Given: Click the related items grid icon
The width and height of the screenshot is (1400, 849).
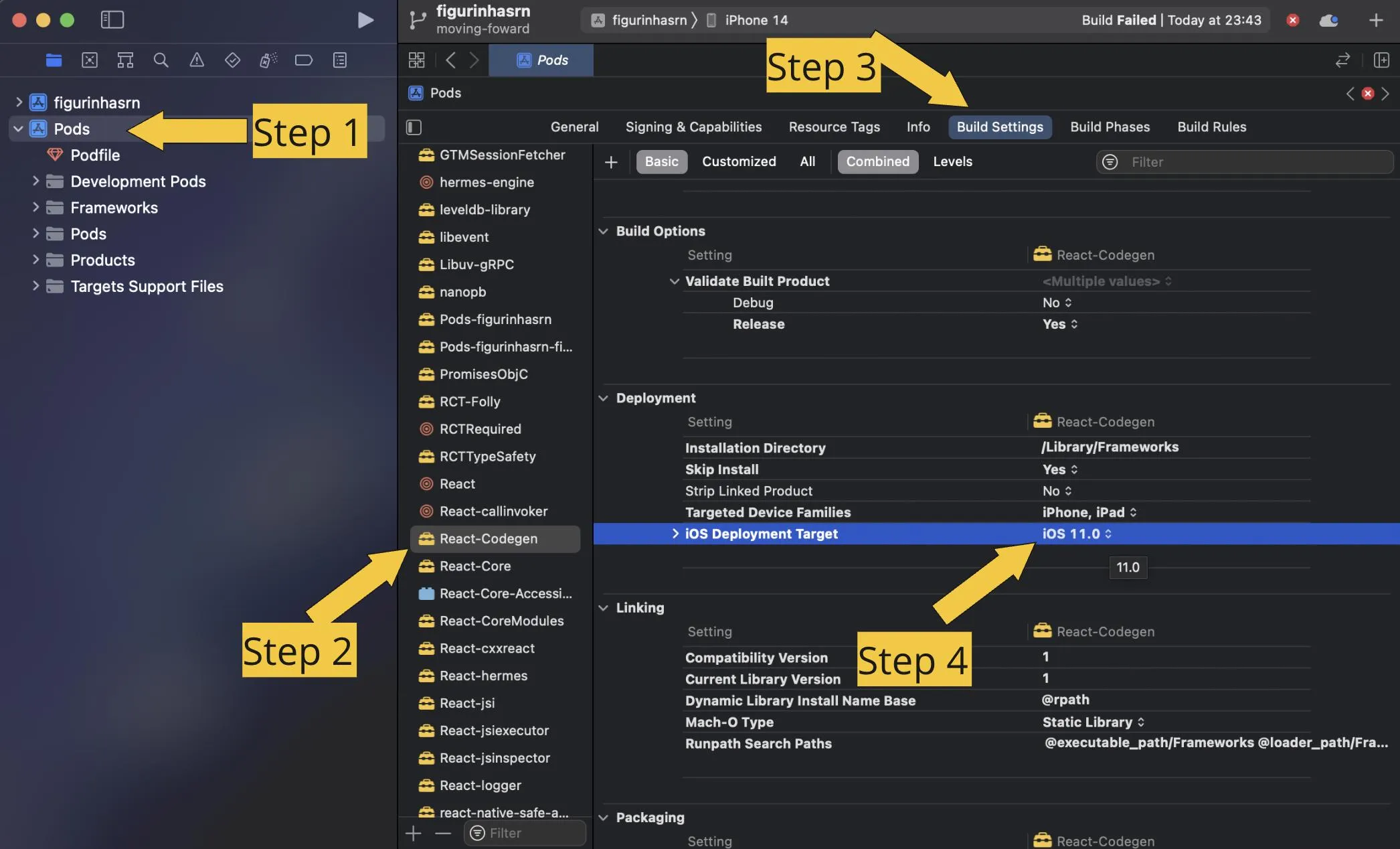Looking at the screenshot, I should [416, 60].
